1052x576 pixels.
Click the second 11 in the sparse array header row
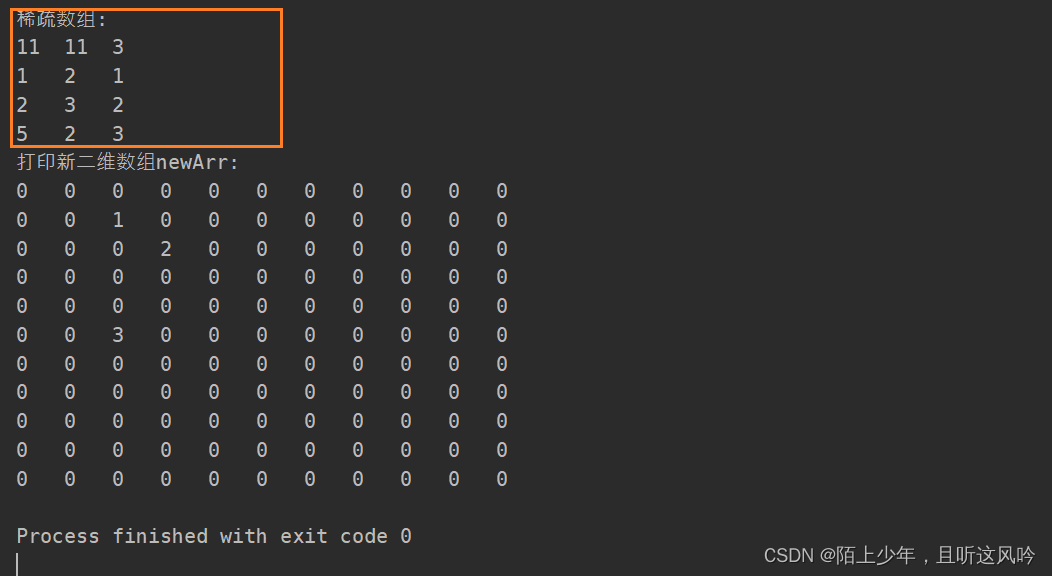pyautogui.click(x=76, y=47)
